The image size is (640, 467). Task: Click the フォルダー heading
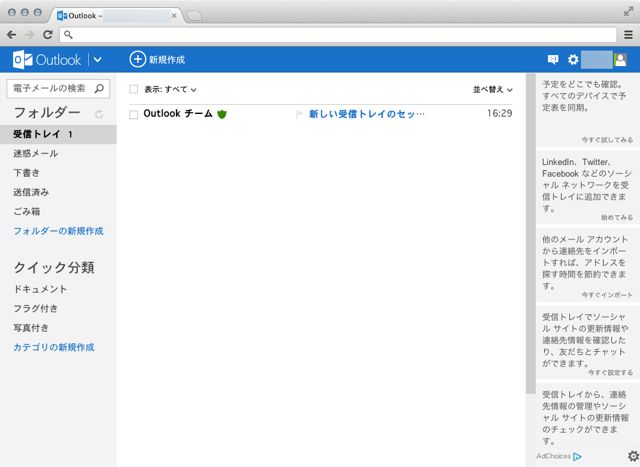click(47, 113)
